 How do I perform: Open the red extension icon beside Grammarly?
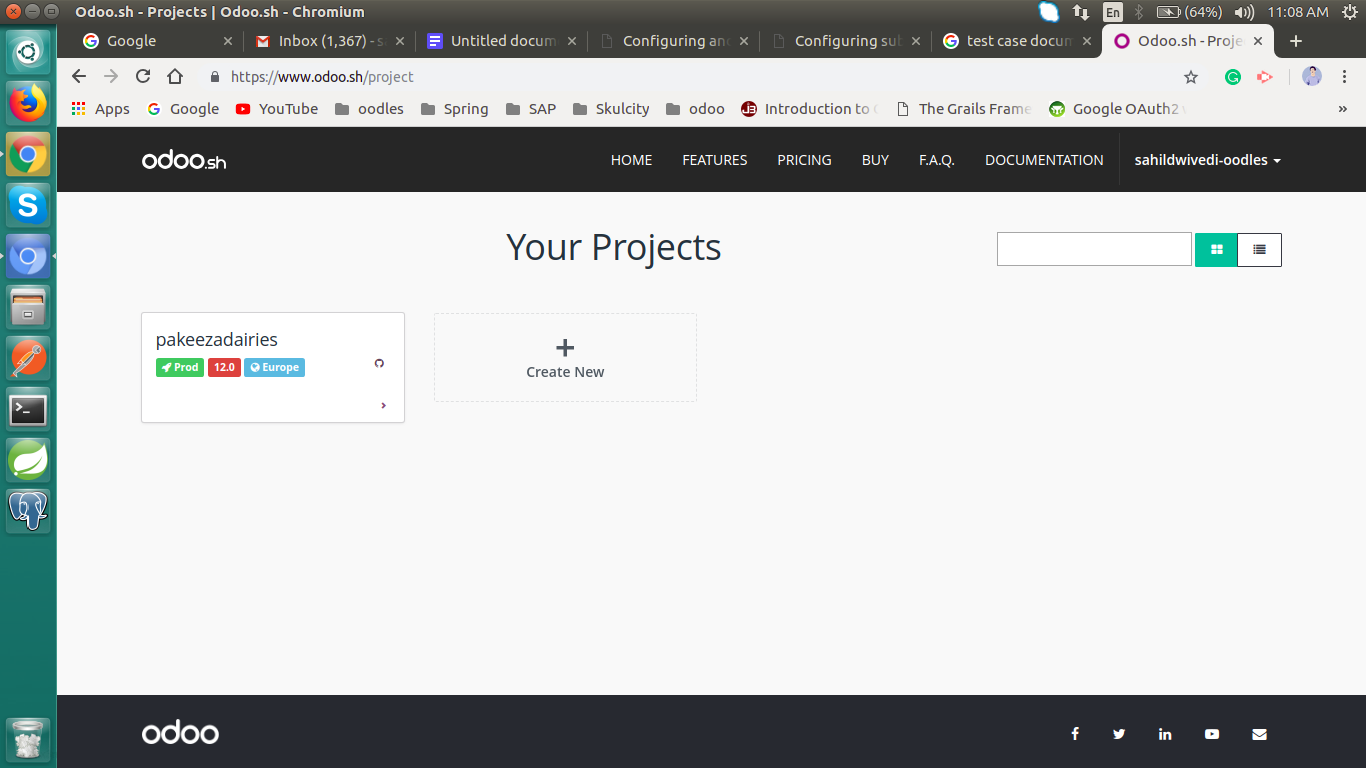coord(1265,77)
